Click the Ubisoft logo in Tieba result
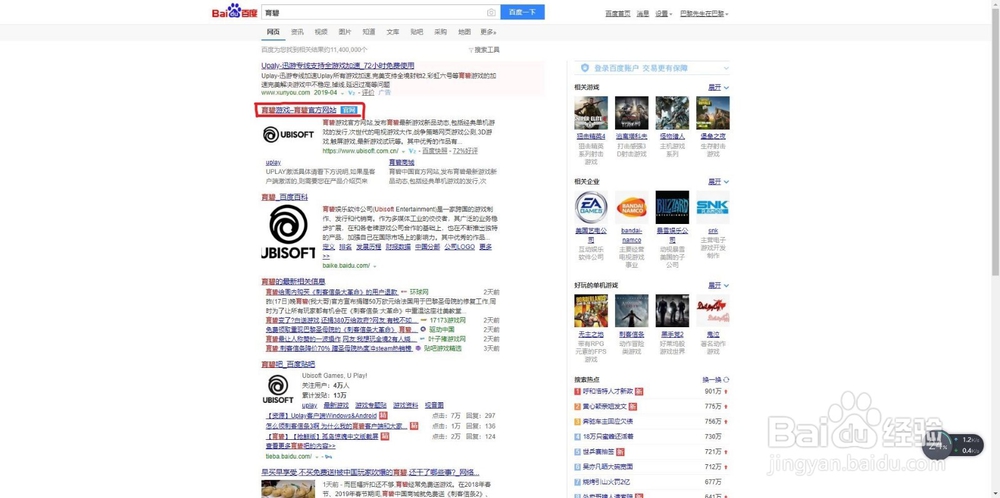Viewport: 1000px width, 498px height. pyautogui.click(x=278, y=388)
